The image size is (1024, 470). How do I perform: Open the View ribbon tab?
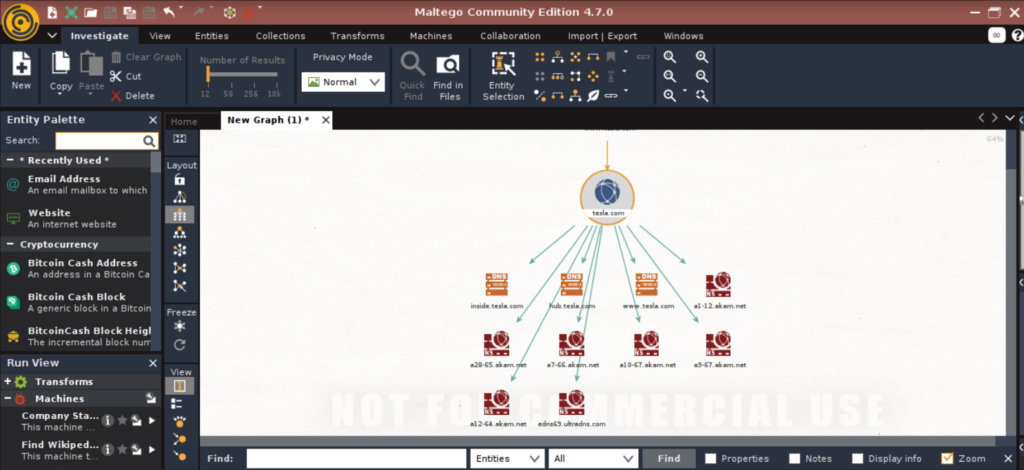tap(160, 36)
